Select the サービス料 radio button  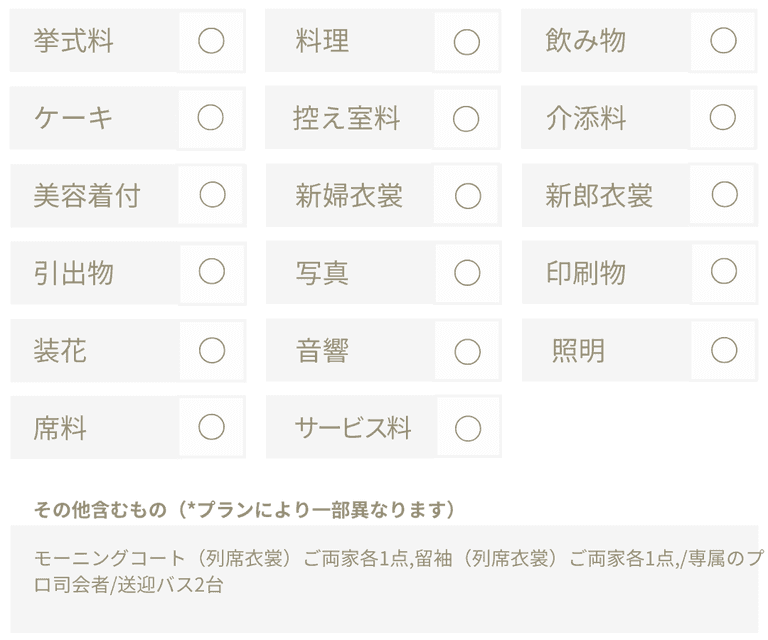pyautogui.click(x=468, y=428)
